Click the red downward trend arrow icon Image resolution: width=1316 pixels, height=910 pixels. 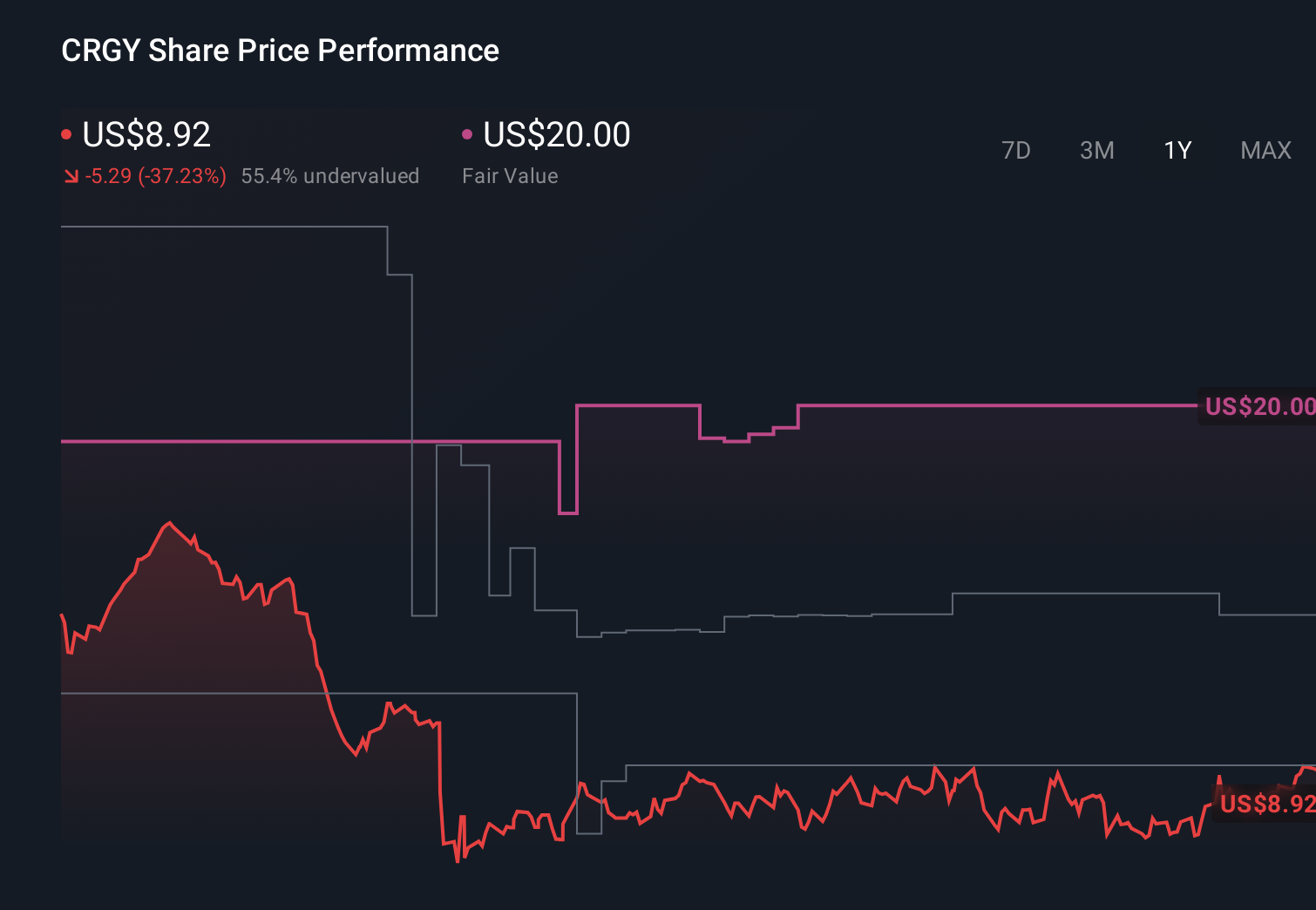[71, 175]
